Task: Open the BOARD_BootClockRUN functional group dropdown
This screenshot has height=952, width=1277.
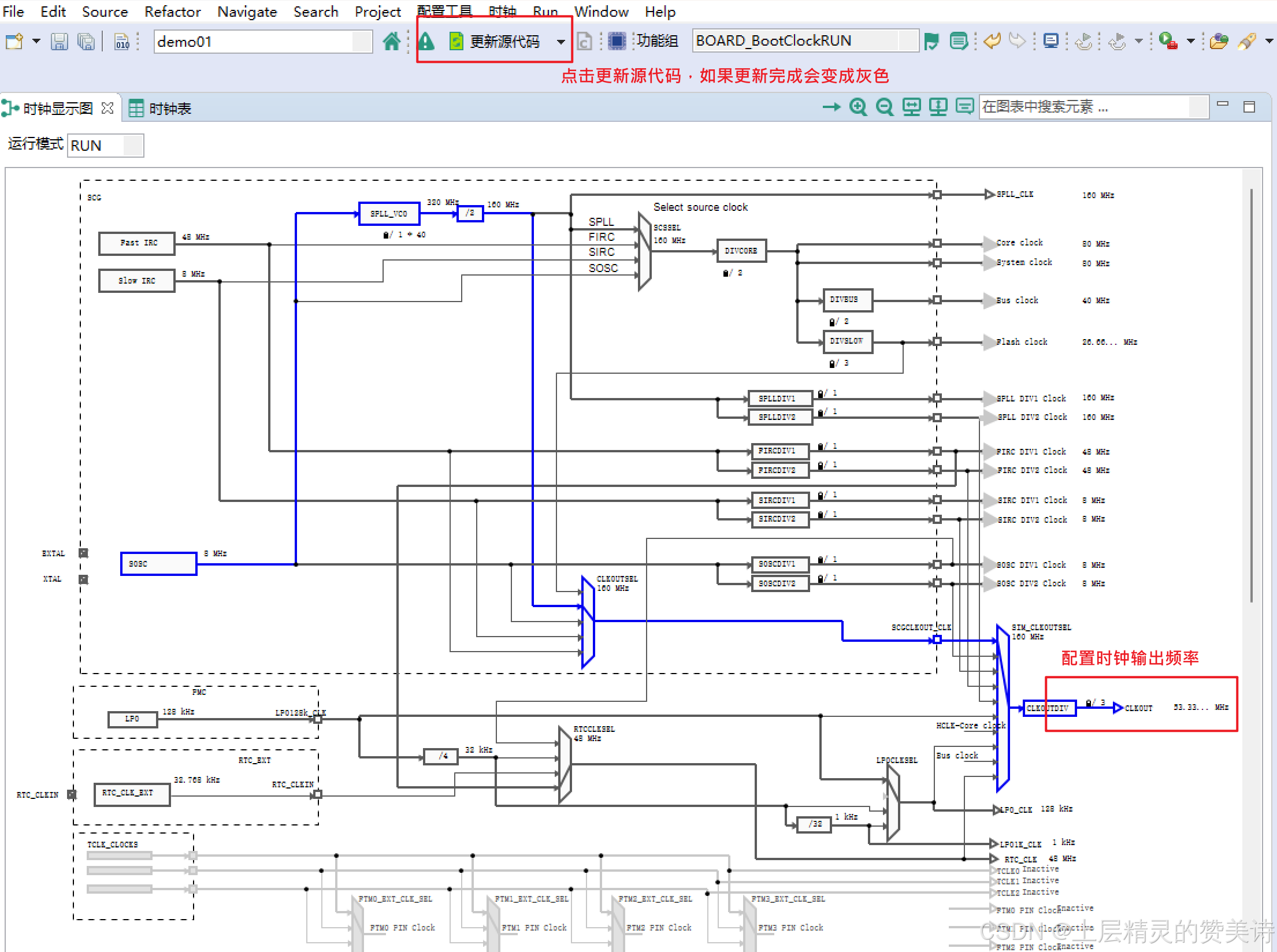Action: [x=908, y=41]
